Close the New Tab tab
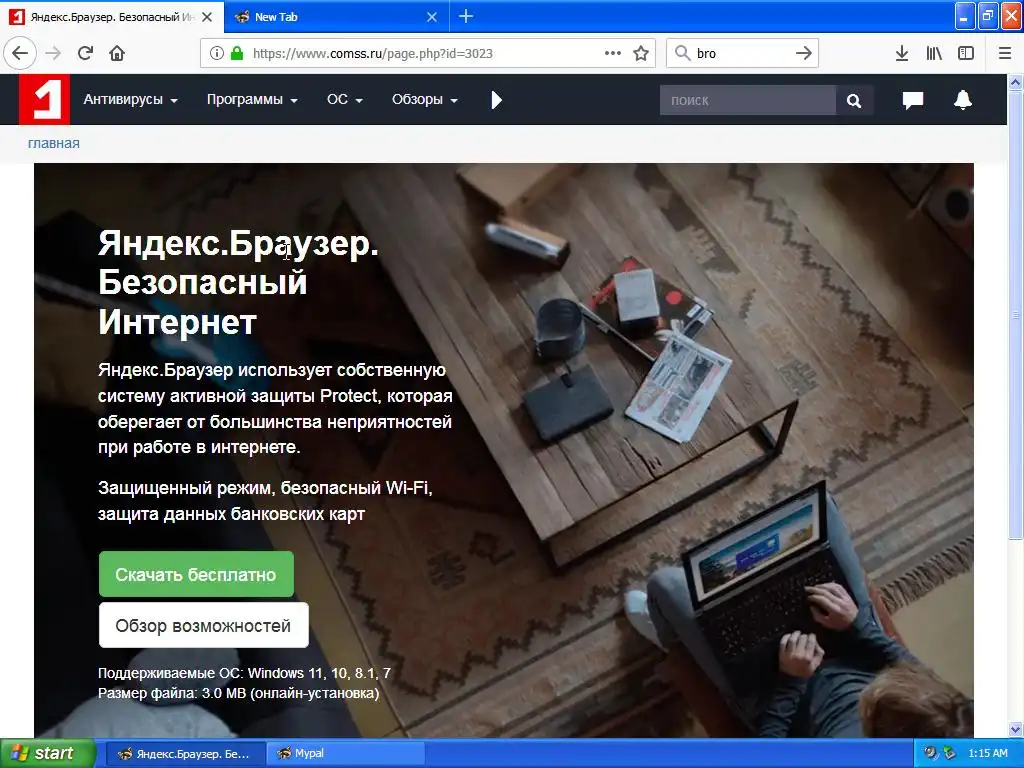1024x768 pixels. click(x=432, y=17)
